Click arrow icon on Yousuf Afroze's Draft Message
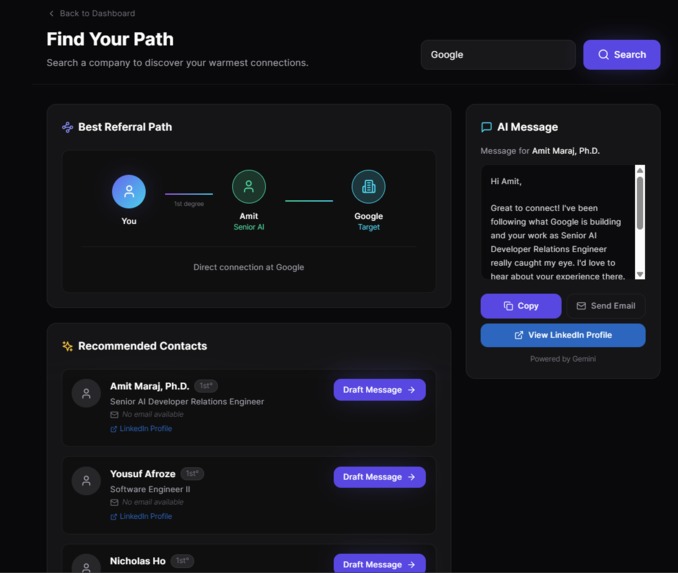The image size is (678, 573). [x=411, y=477]
